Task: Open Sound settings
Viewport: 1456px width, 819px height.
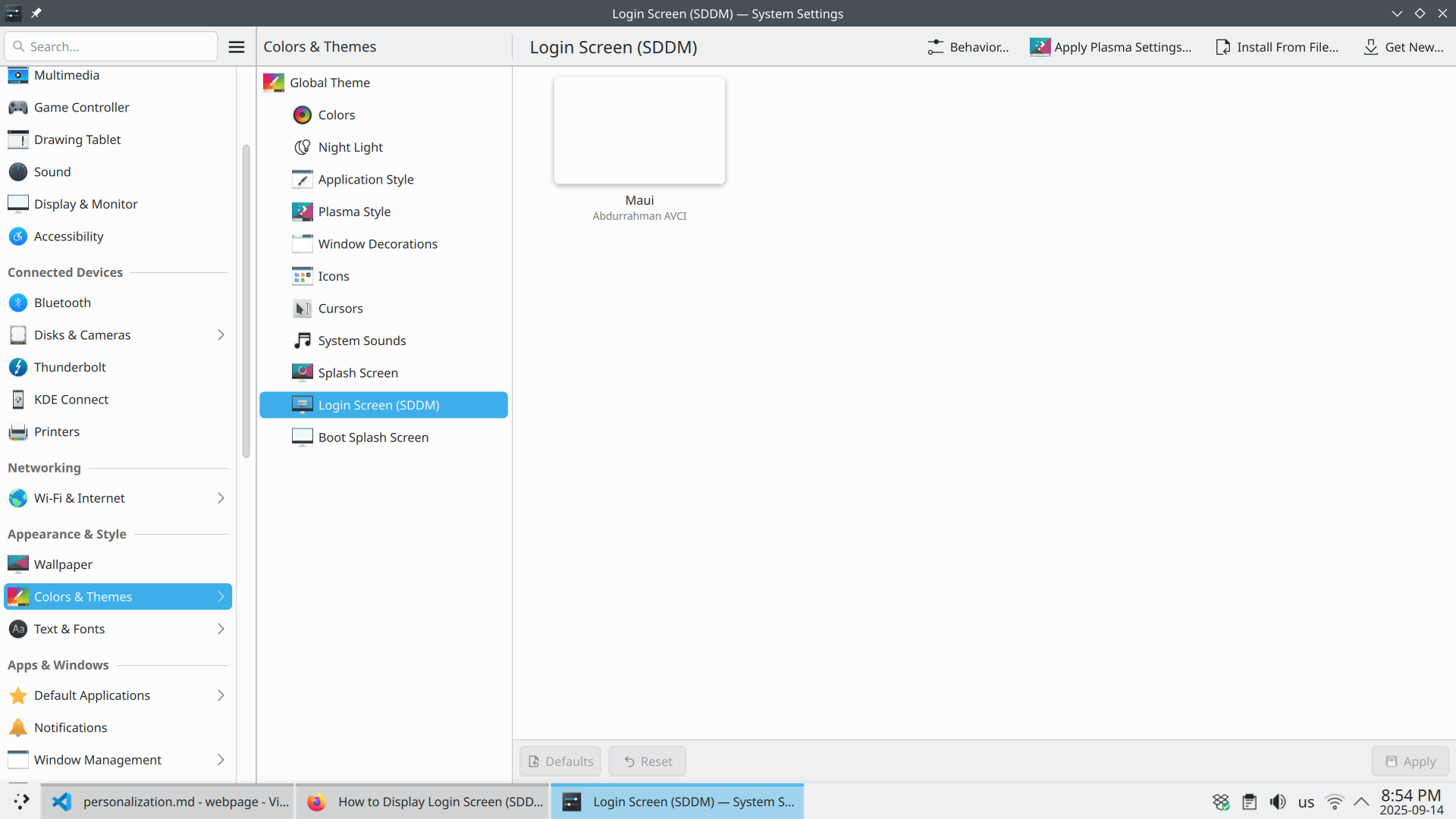Action: (118, 172)
